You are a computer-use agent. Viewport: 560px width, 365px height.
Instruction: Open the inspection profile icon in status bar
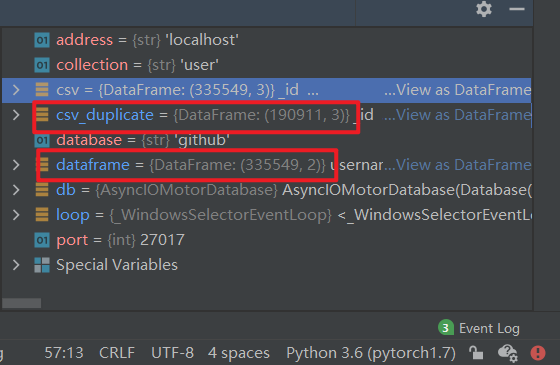[x=508, y=353]
